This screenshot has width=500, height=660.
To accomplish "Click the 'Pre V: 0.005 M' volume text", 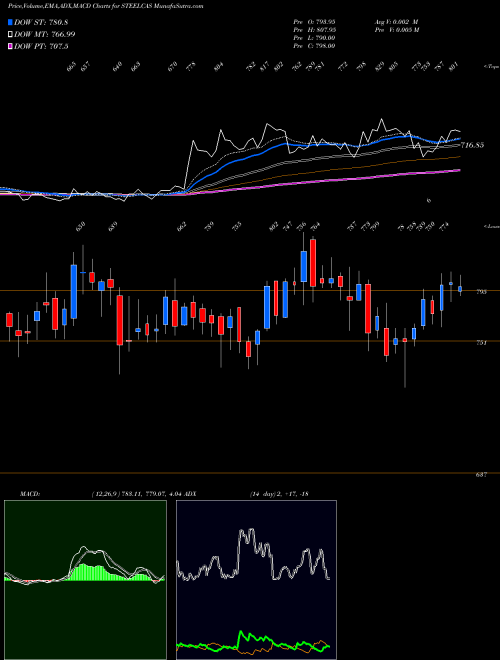I will (396, 30).
